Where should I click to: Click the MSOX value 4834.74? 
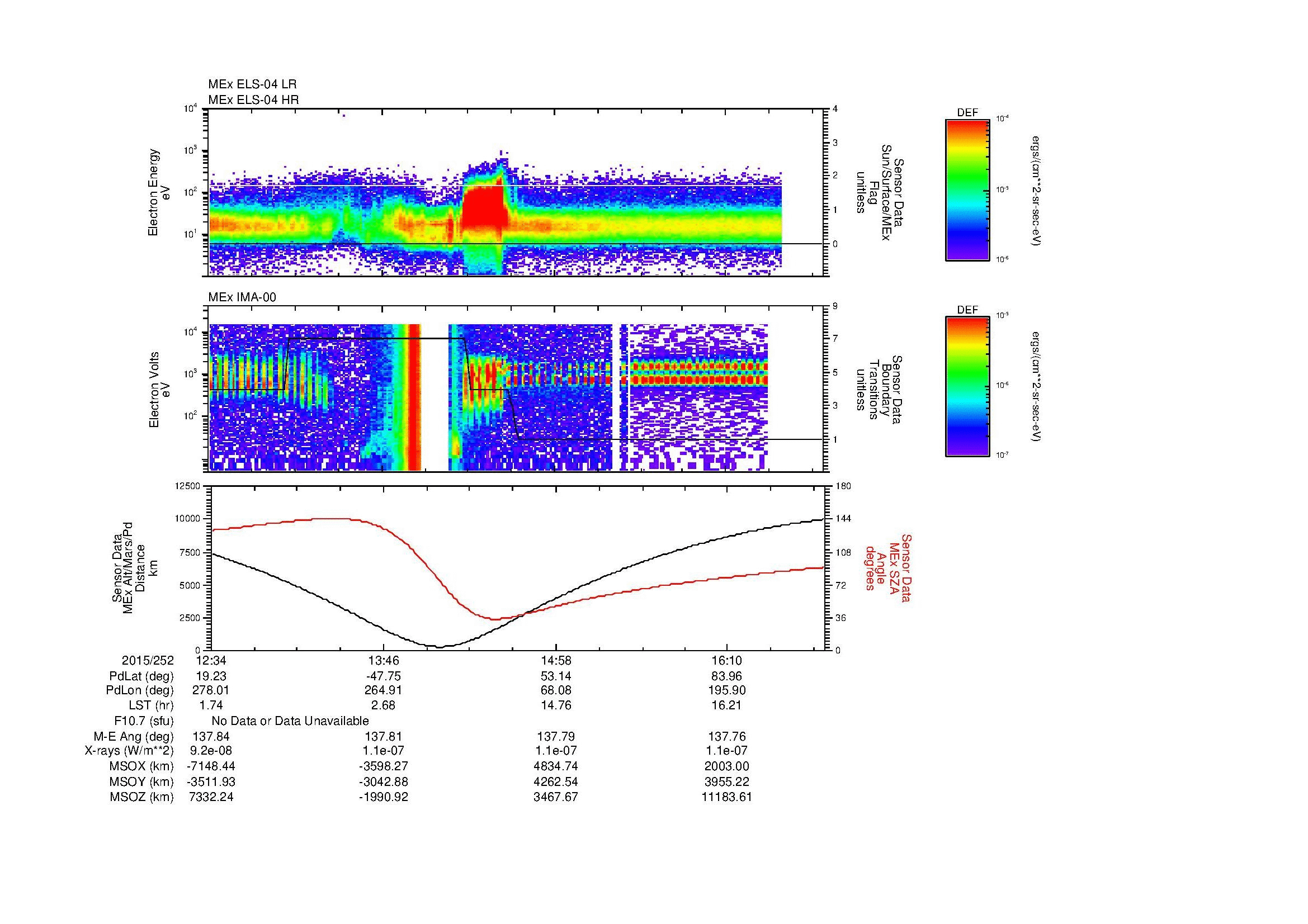pyautogui.click(x=556, y=766)
